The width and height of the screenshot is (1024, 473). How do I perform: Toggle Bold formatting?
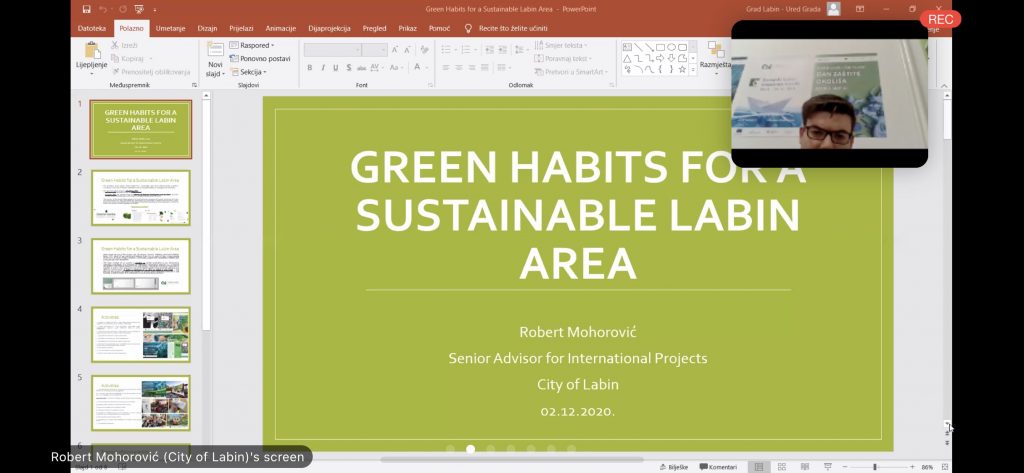[310, 68]
